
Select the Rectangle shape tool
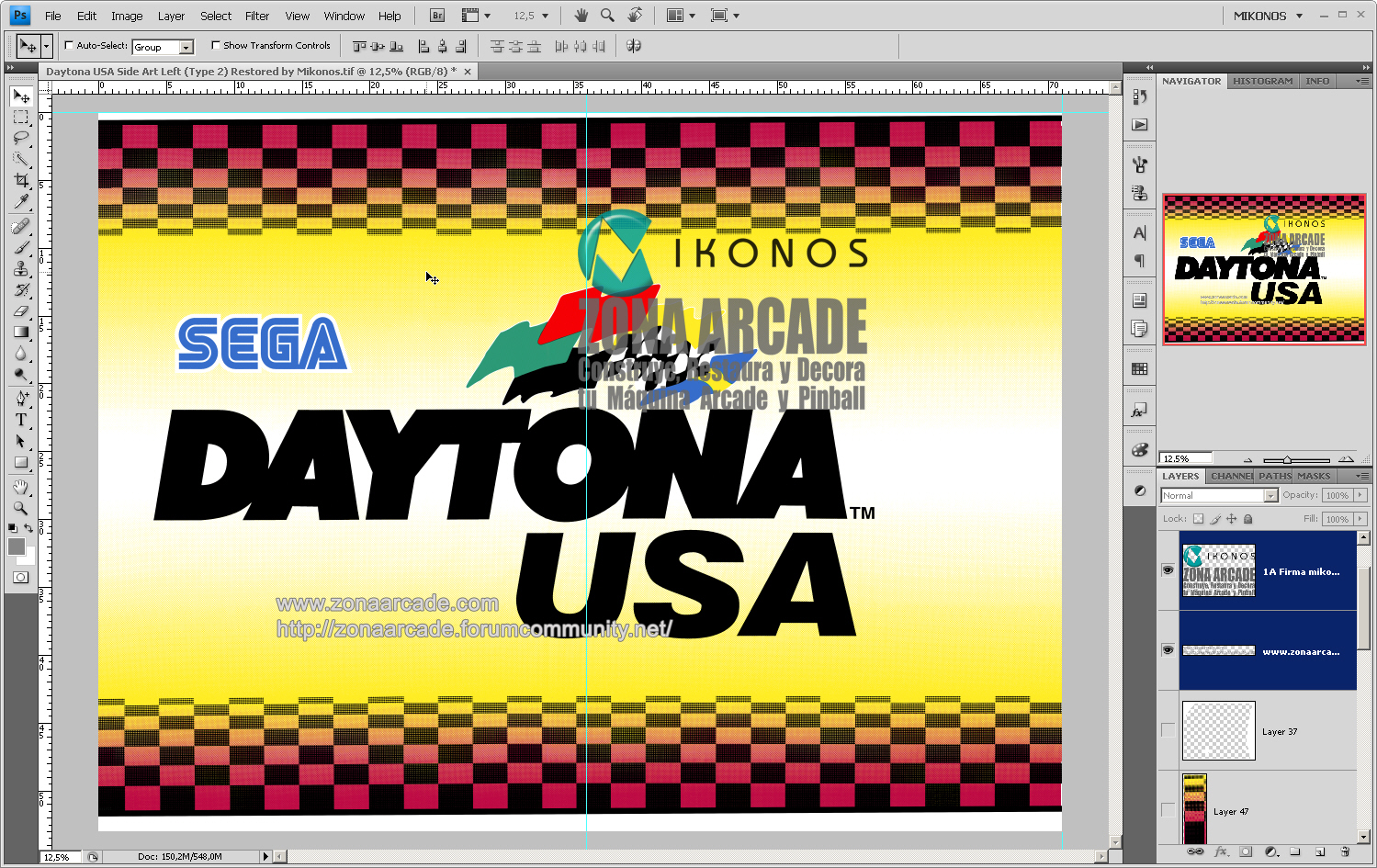click(x=21, y=462)
